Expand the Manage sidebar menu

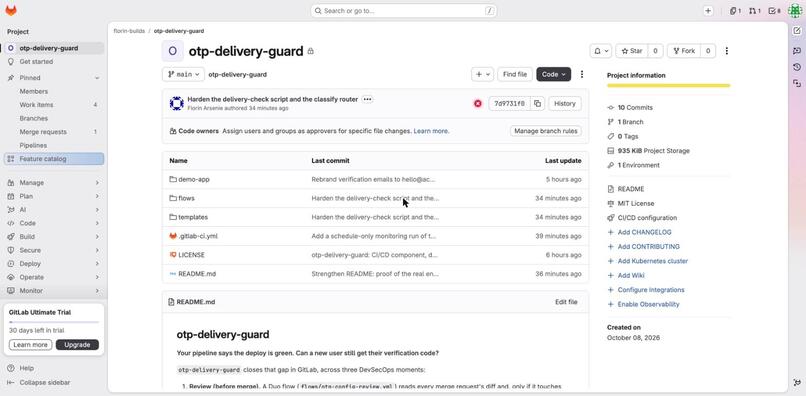pyautogui.click(x=53, y=183)
